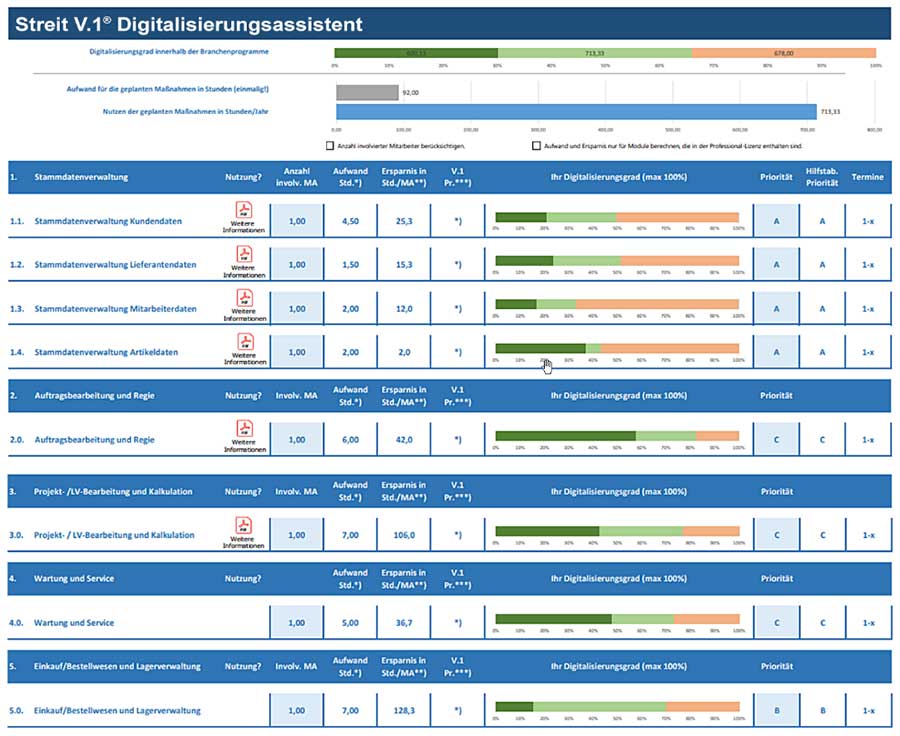The height and width of the screenshot is (736, 900).
Task: Click Ersparnis value 25,3
Action: 404,221
